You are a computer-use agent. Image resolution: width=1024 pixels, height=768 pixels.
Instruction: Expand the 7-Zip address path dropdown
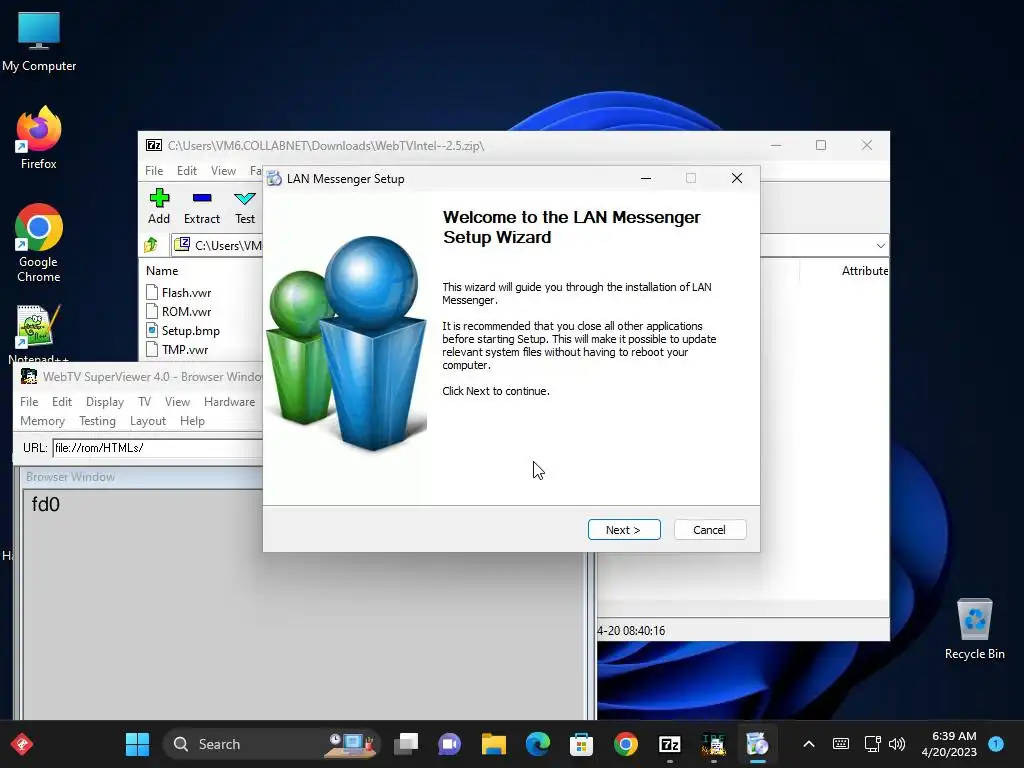[880, 246]
